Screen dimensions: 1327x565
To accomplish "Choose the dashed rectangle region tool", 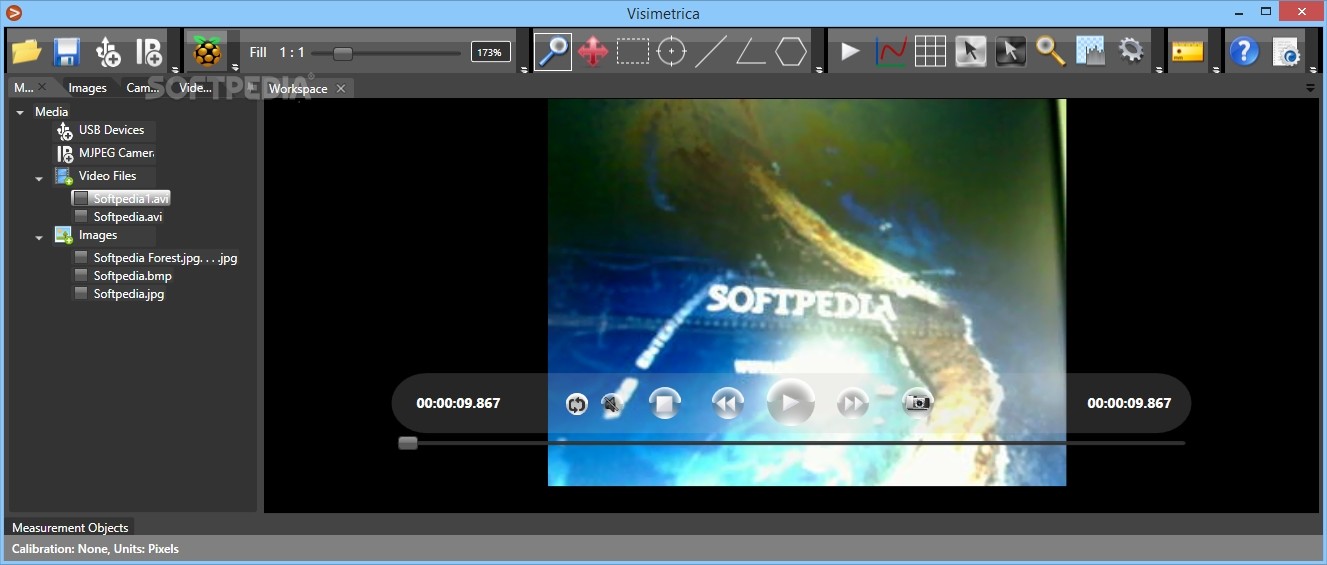I will point(632,51).
